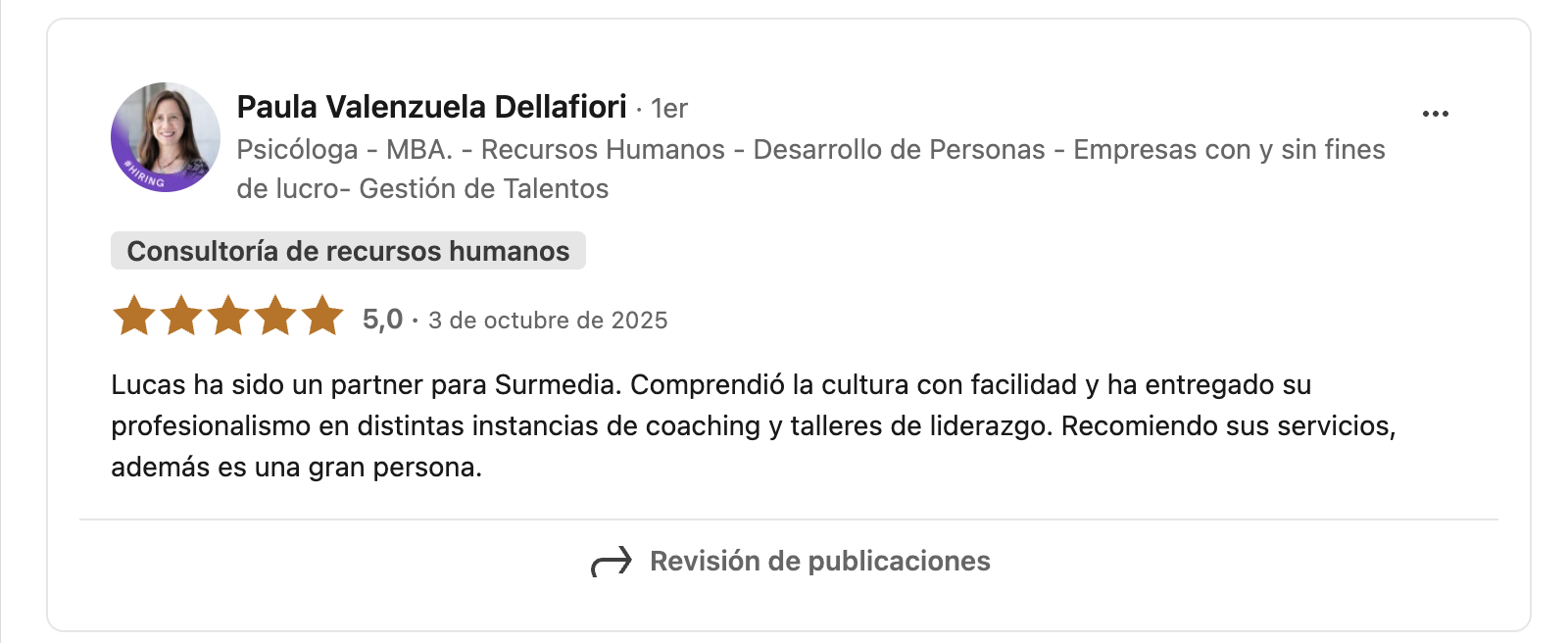1568x643 pixels.
Task: Click the fourth rating star
Action: (275, 317)
